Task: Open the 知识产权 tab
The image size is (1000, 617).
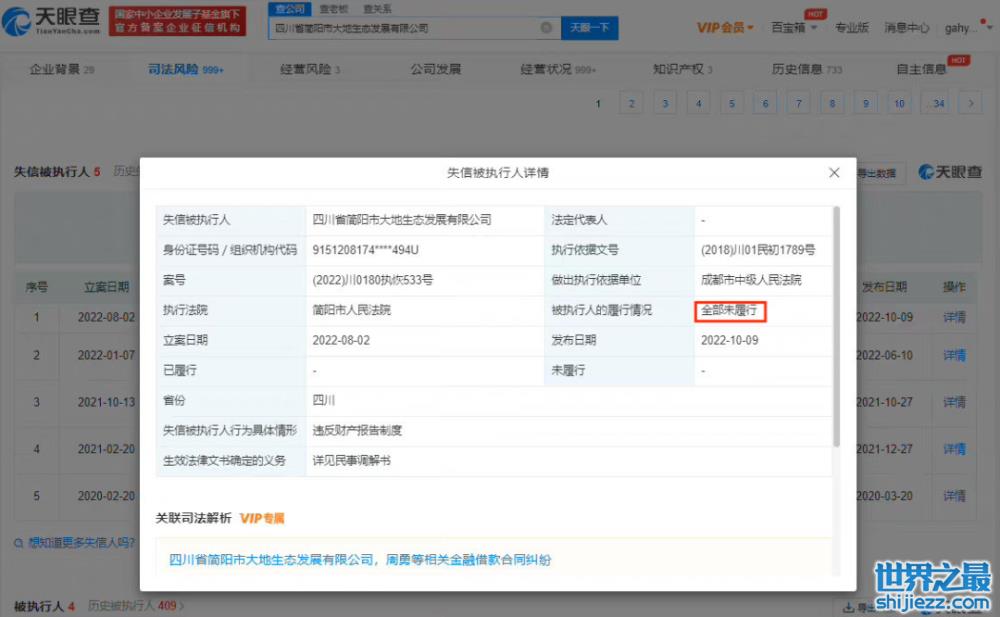Action: pyautogui.click(x=682, y=69)
